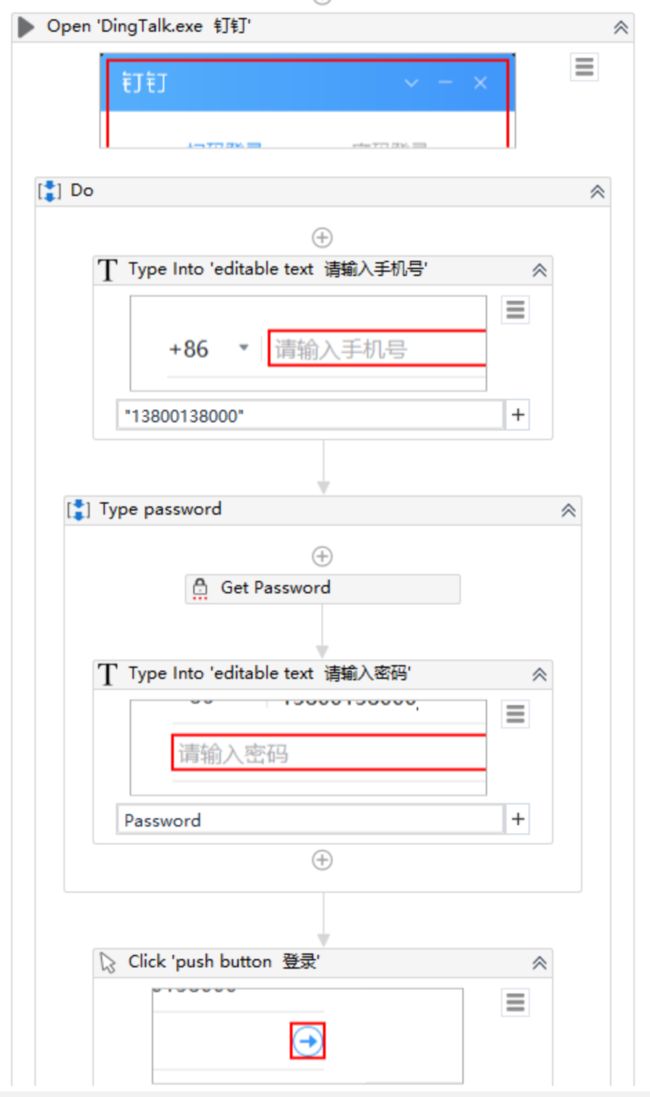The image size is (650, 1097).
Task: Open hamburger menu of phone number Type Into
Action: pos(516,309)
